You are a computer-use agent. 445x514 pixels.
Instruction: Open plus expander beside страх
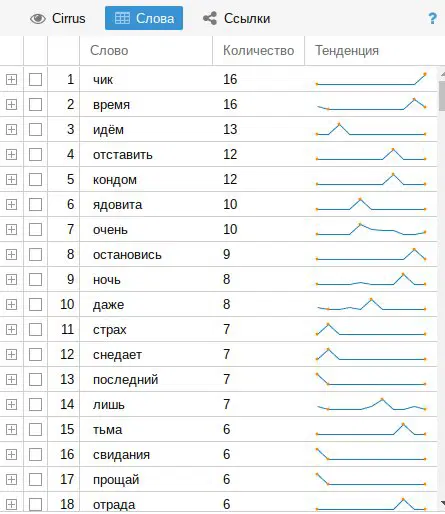coord(11,329)
